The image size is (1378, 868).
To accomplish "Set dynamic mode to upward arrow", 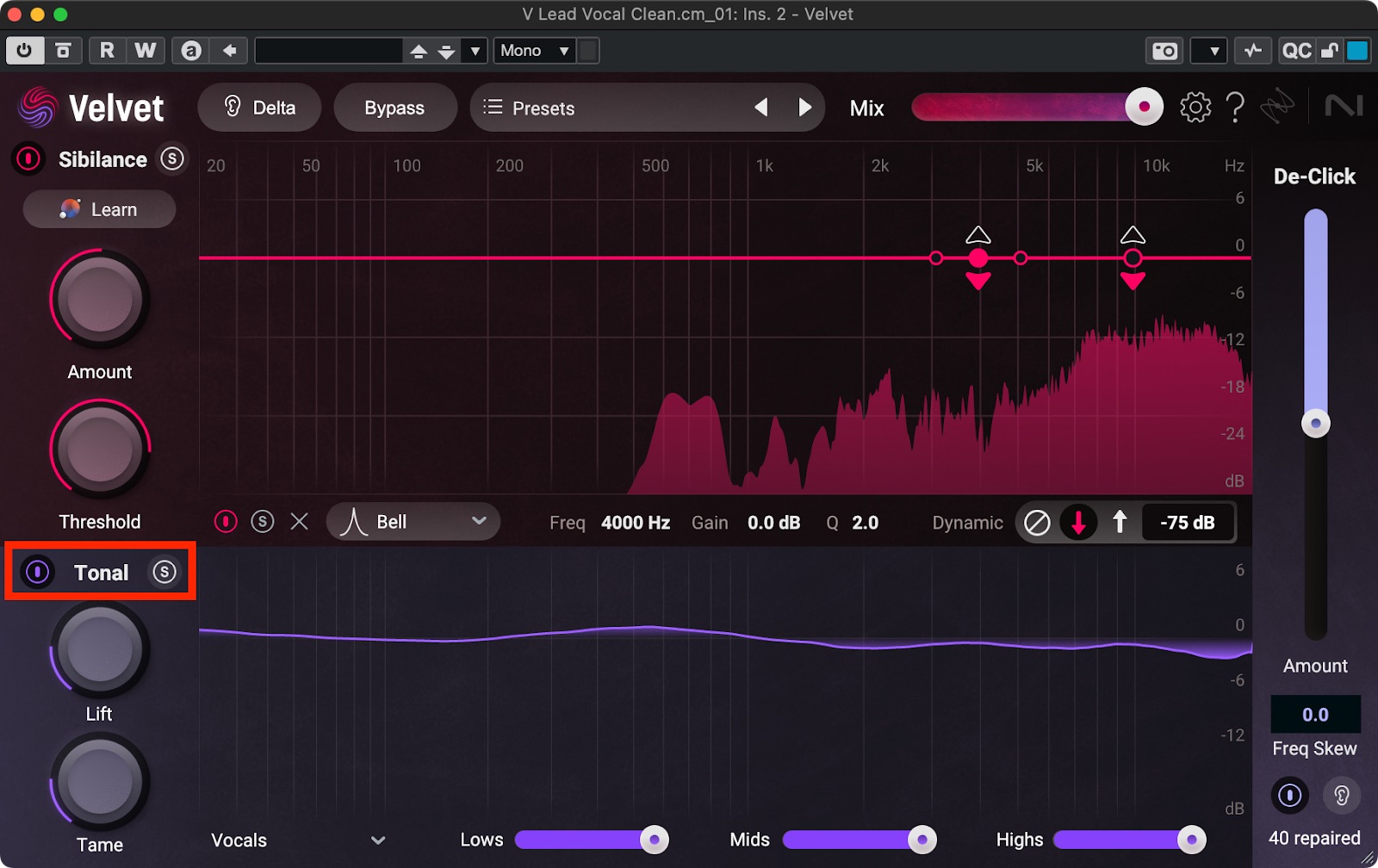I will (x=1119, y=522).
